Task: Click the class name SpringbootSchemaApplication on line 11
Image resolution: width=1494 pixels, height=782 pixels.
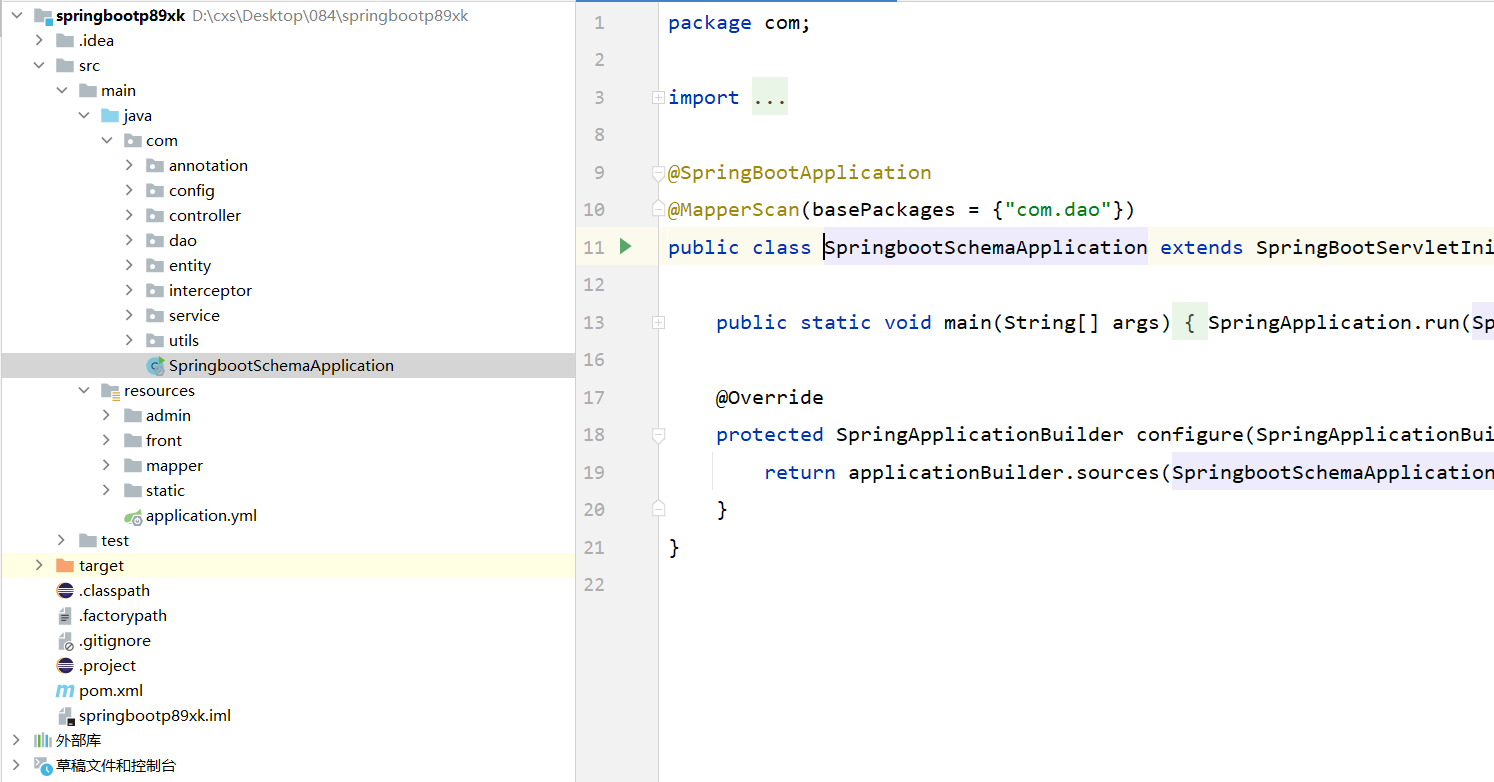Action: (x=986, y=247)
